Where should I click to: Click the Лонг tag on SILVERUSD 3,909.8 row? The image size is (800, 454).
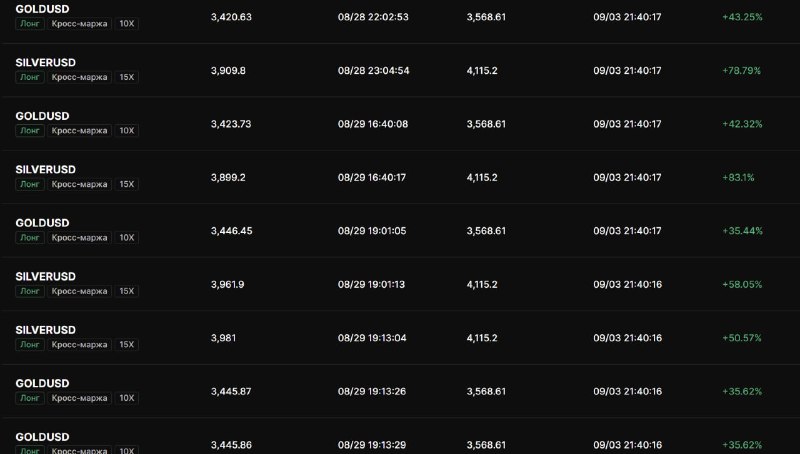pos(30,77)
